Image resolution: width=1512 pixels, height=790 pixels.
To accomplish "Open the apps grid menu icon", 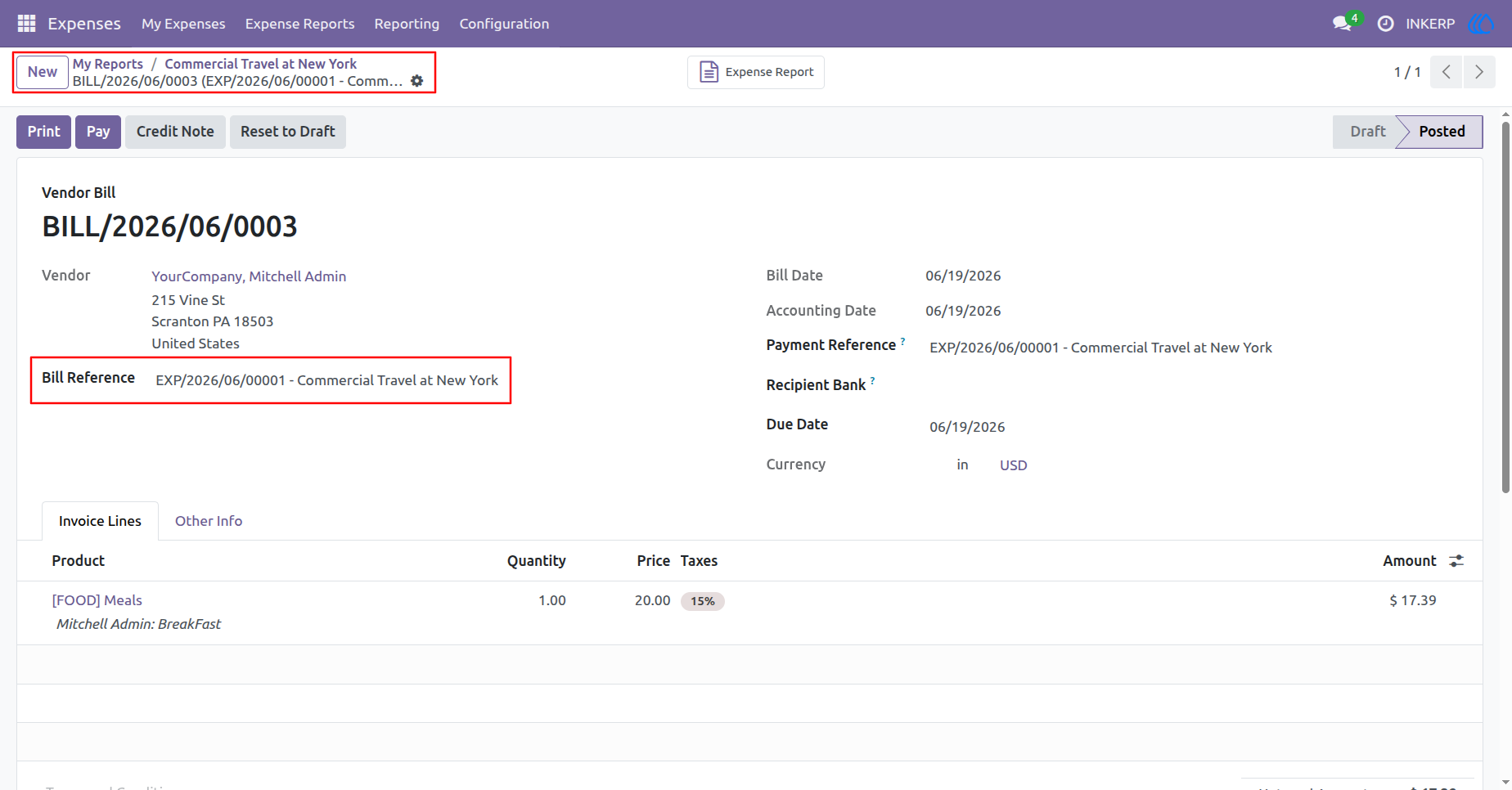I will pyautogui.click(x=26, y=24).
